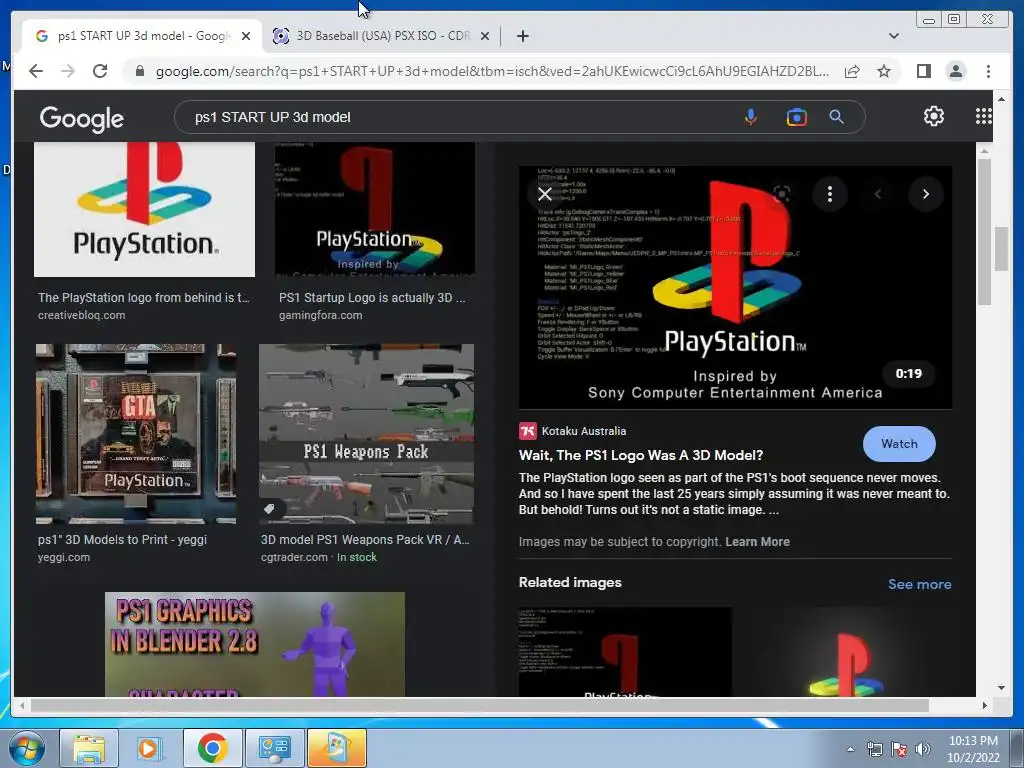Select the ps1 START UP 3d model tab
This screenshot has height=768, width=1024.
[x=142, y=36]
